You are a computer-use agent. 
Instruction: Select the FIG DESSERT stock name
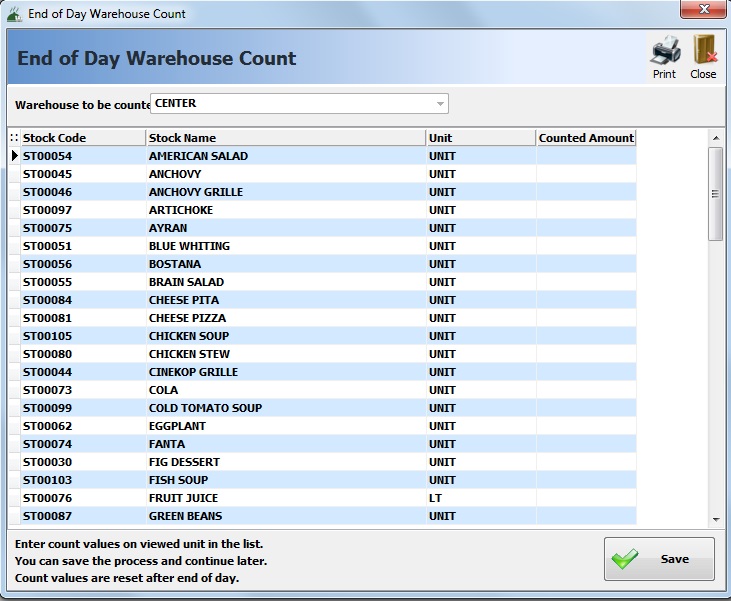pos(184,462)
